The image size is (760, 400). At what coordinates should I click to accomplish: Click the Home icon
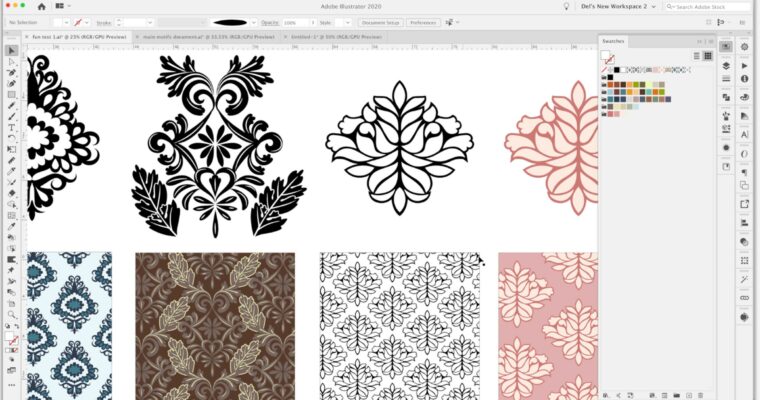(x=42, y=6)
